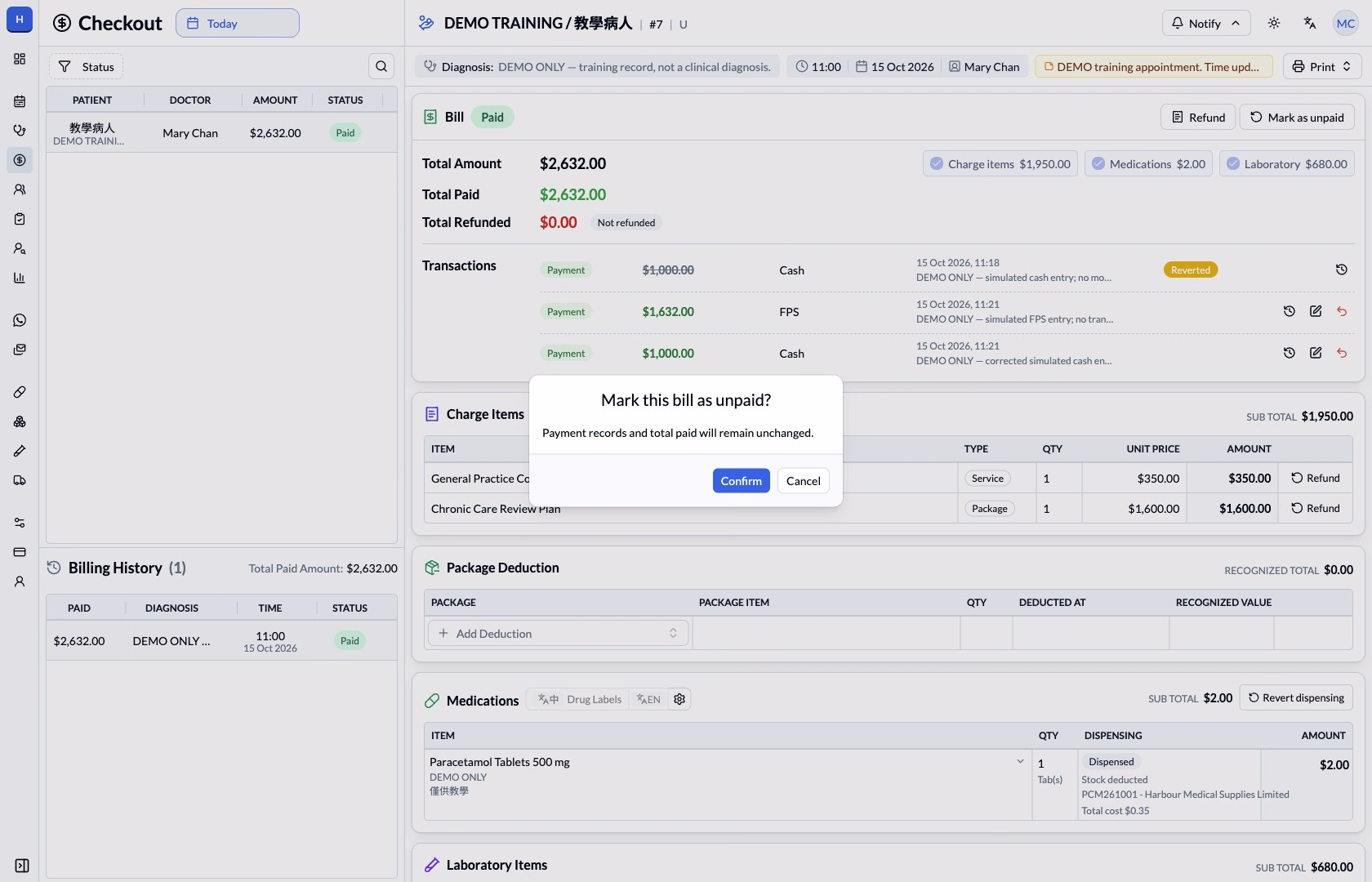
Task: Open the dashboard grid icon in sidebar
Action: pyautogui.click(x=20, y=59)
